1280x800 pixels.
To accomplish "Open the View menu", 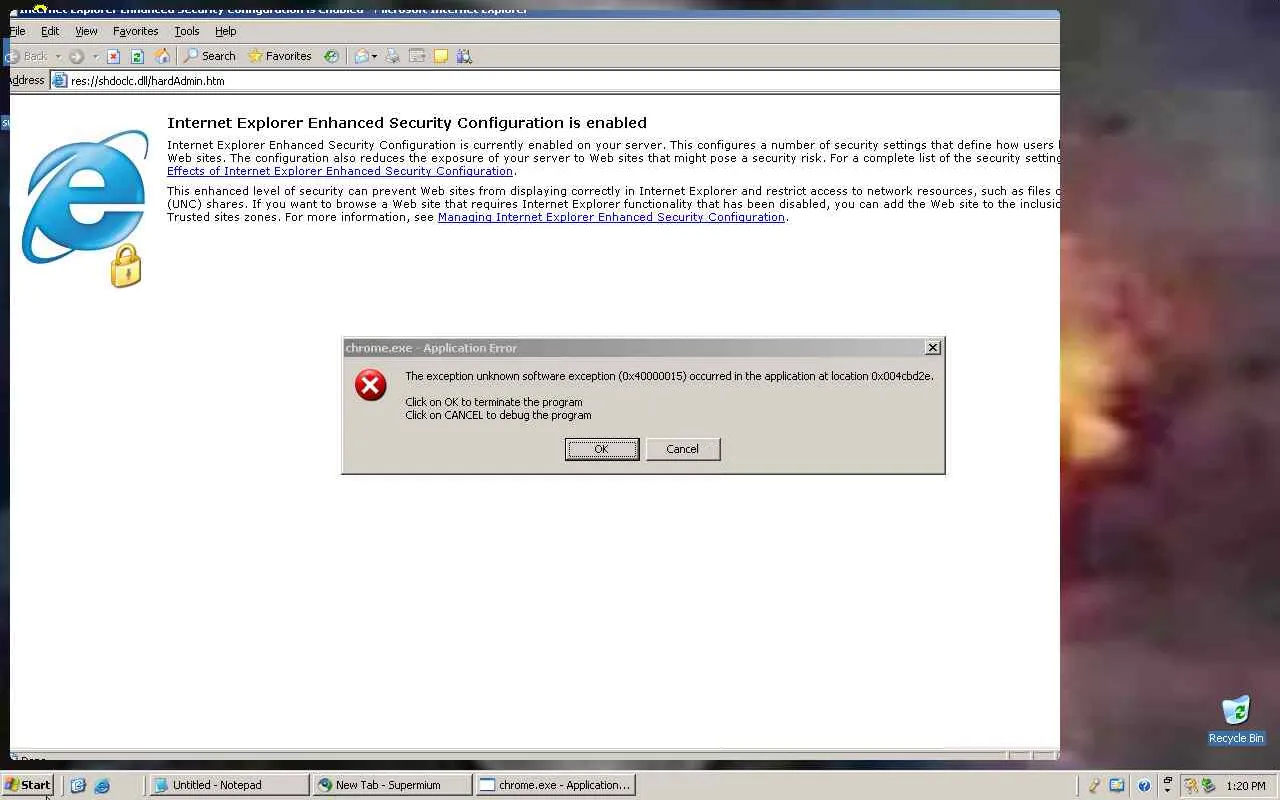I will click(86, 31).
